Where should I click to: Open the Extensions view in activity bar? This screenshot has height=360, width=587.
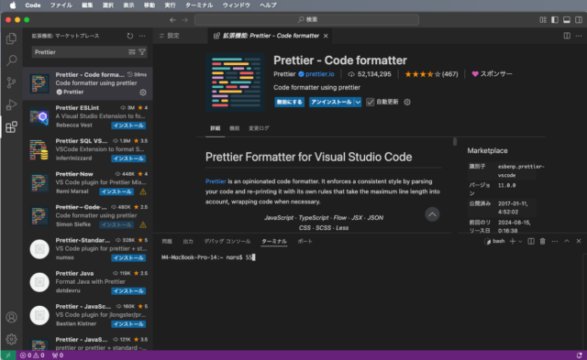pyautogui.click(x=11, y=127)
